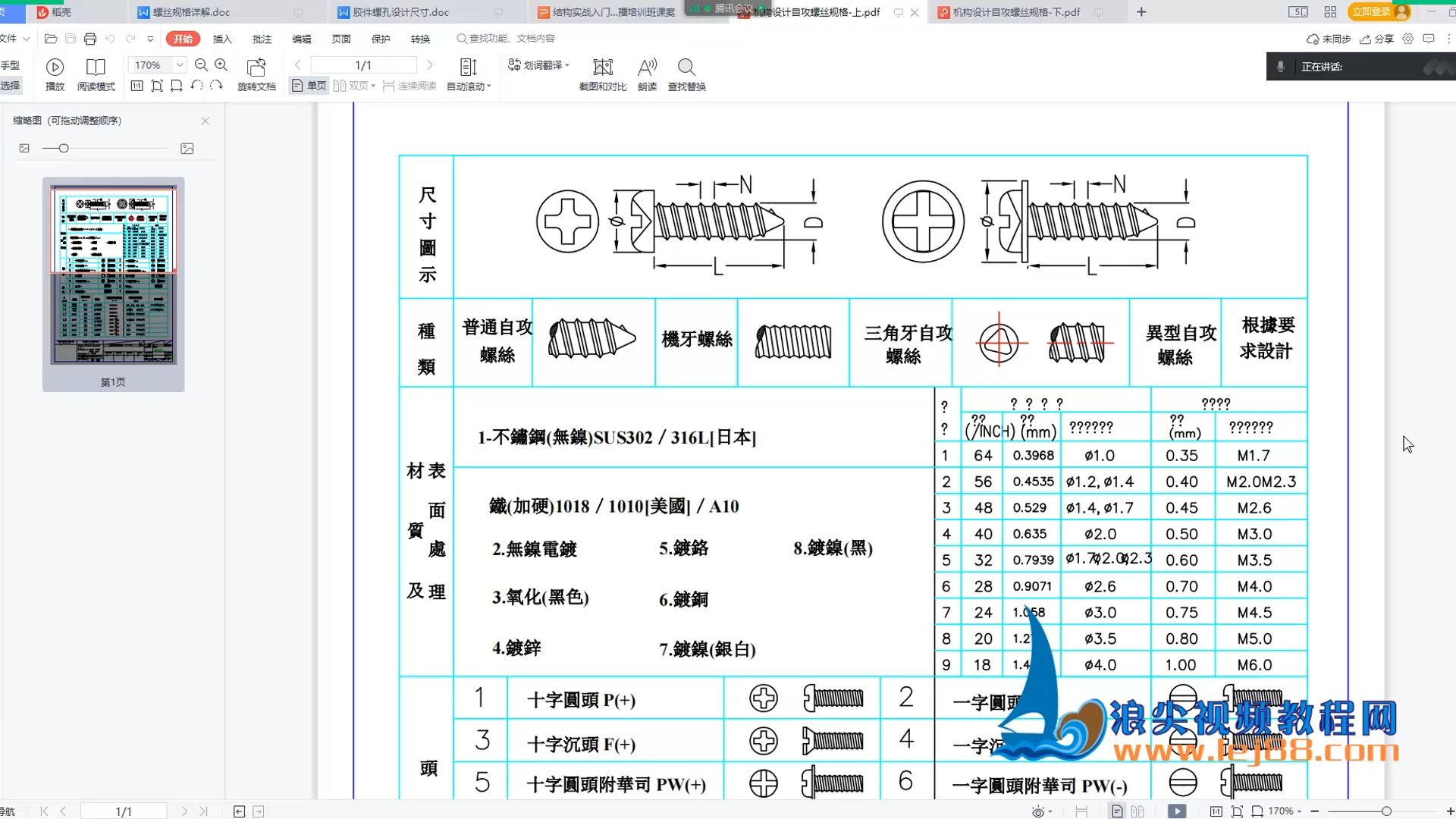1456x819 pixels.
Task: Click the eye protection mode icon
Action: [1038, 811]
